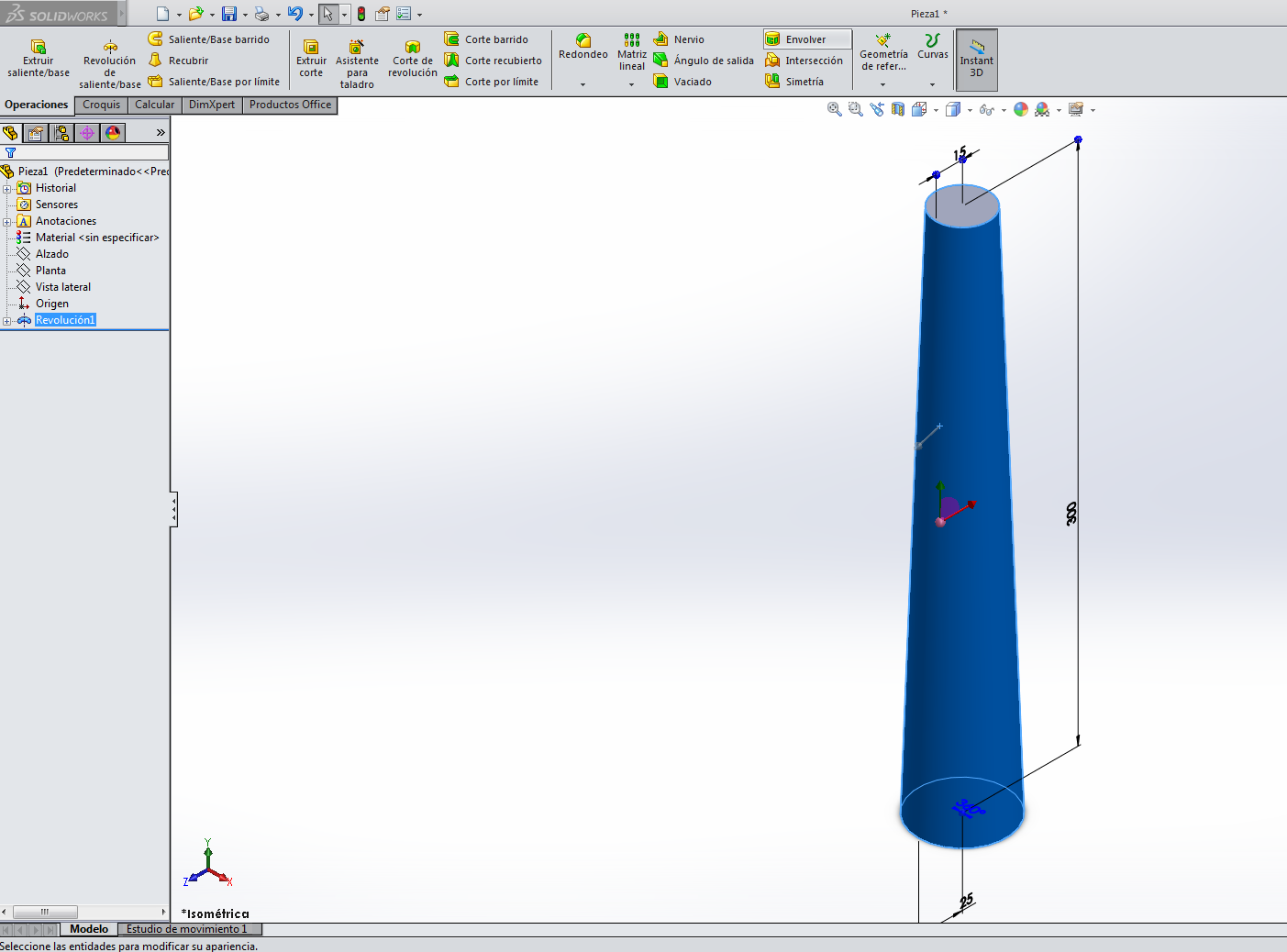This screenshot has height=952, width=1287.
Task: Click Edit appearance color ball icon
Action: coord(1021,109)
